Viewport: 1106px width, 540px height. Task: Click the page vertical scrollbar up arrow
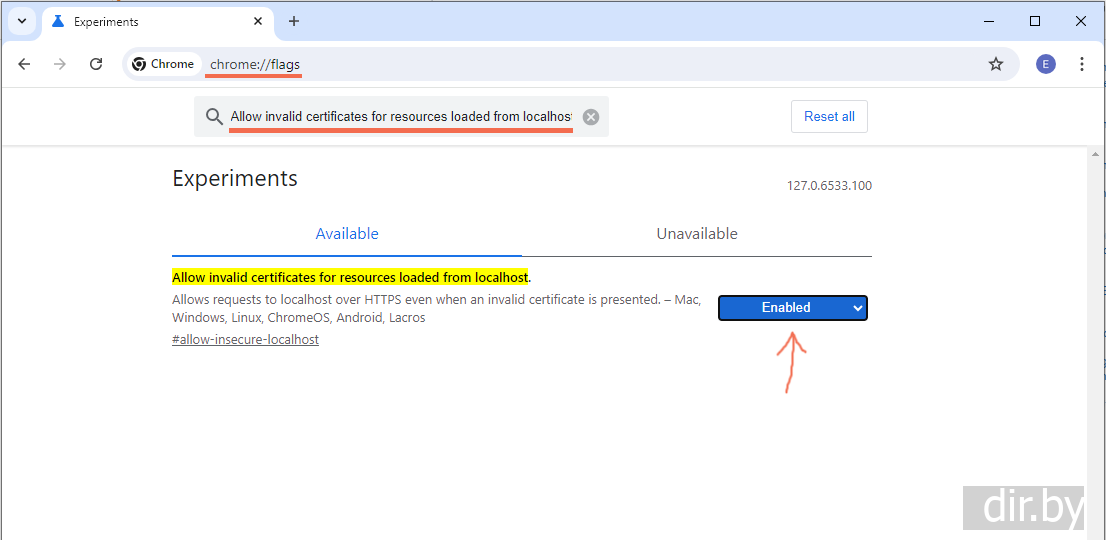1095,154
